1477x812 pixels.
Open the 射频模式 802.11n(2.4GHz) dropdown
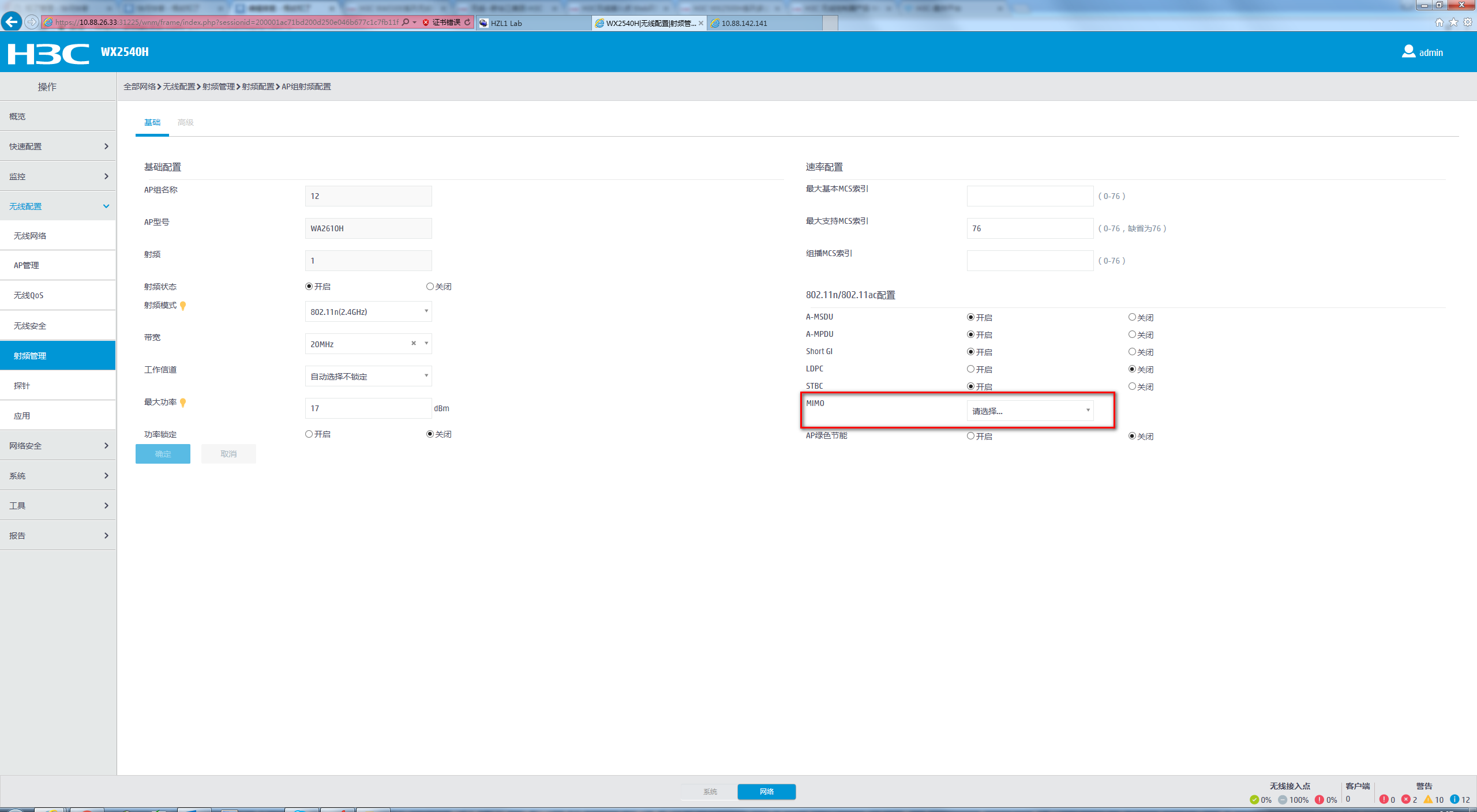tap(368, 311)
